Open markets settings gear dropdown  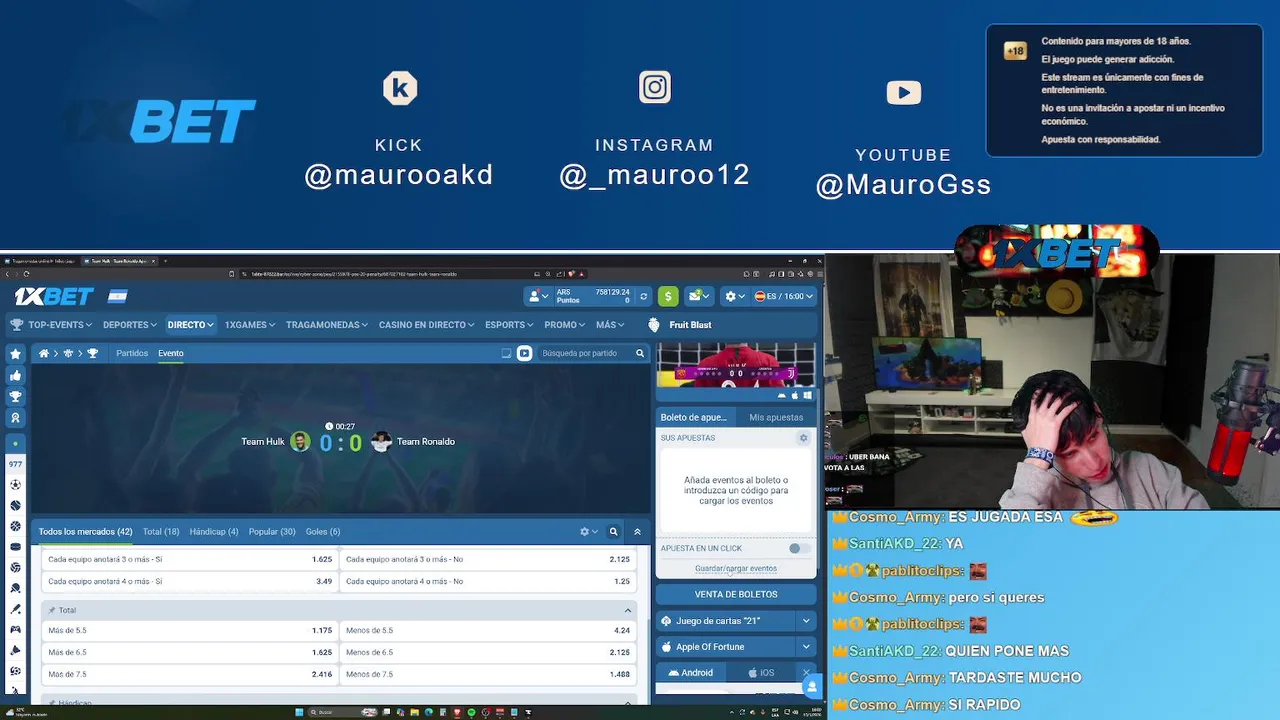tap(589, 532)
